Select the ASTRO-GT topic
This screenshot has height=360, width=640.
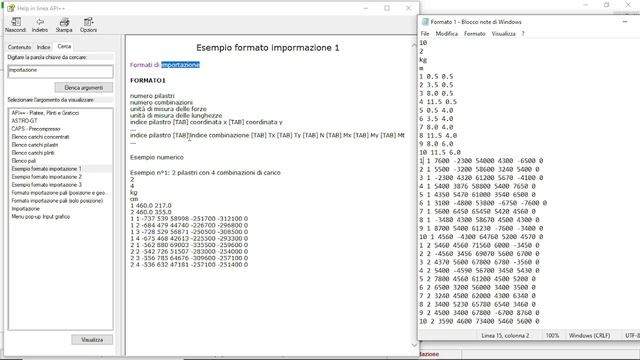(24, 121)
